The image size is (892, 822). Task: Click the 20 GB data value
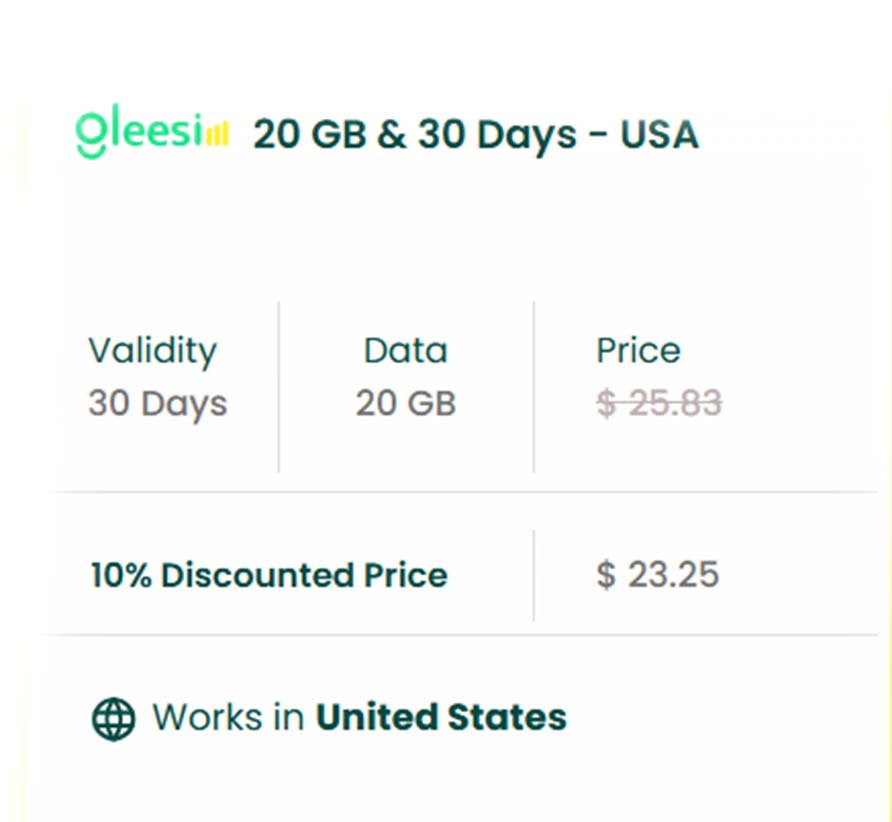[405, 403]
